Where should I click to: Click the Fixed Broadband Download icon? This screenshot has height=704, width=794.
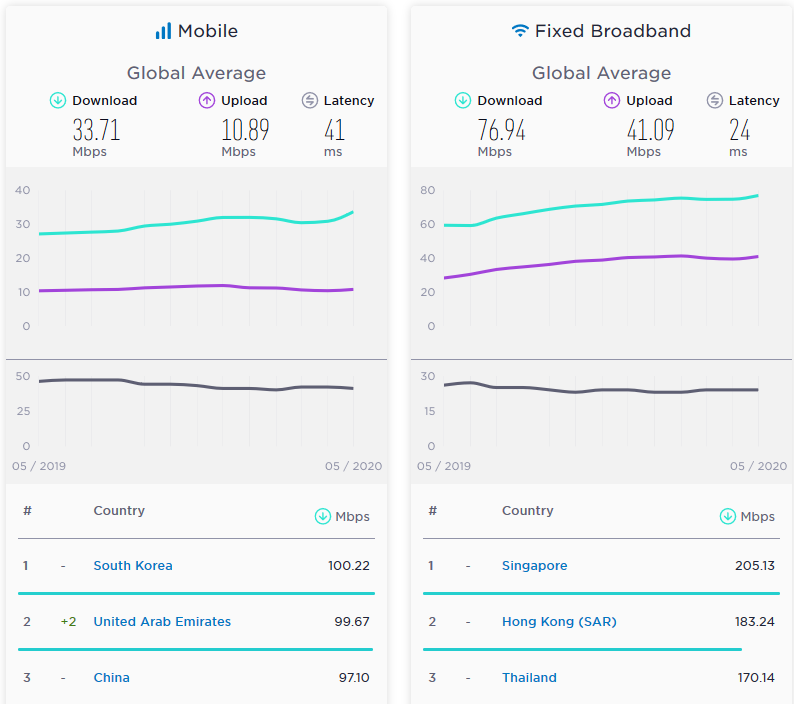pyautogui.click(x=462, y=100)
